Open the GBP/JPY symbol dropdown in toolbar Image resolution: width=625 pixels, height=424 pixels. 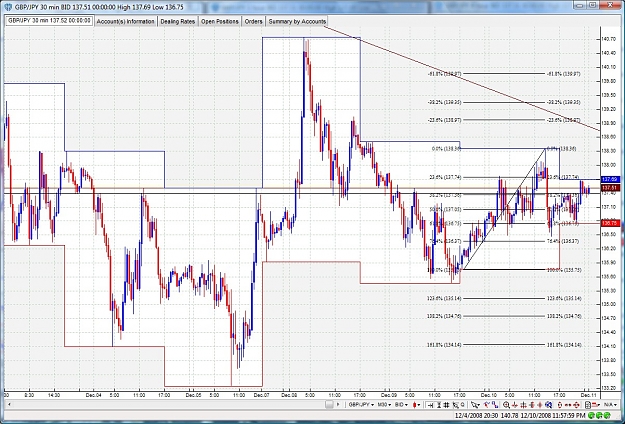[361, 405]
